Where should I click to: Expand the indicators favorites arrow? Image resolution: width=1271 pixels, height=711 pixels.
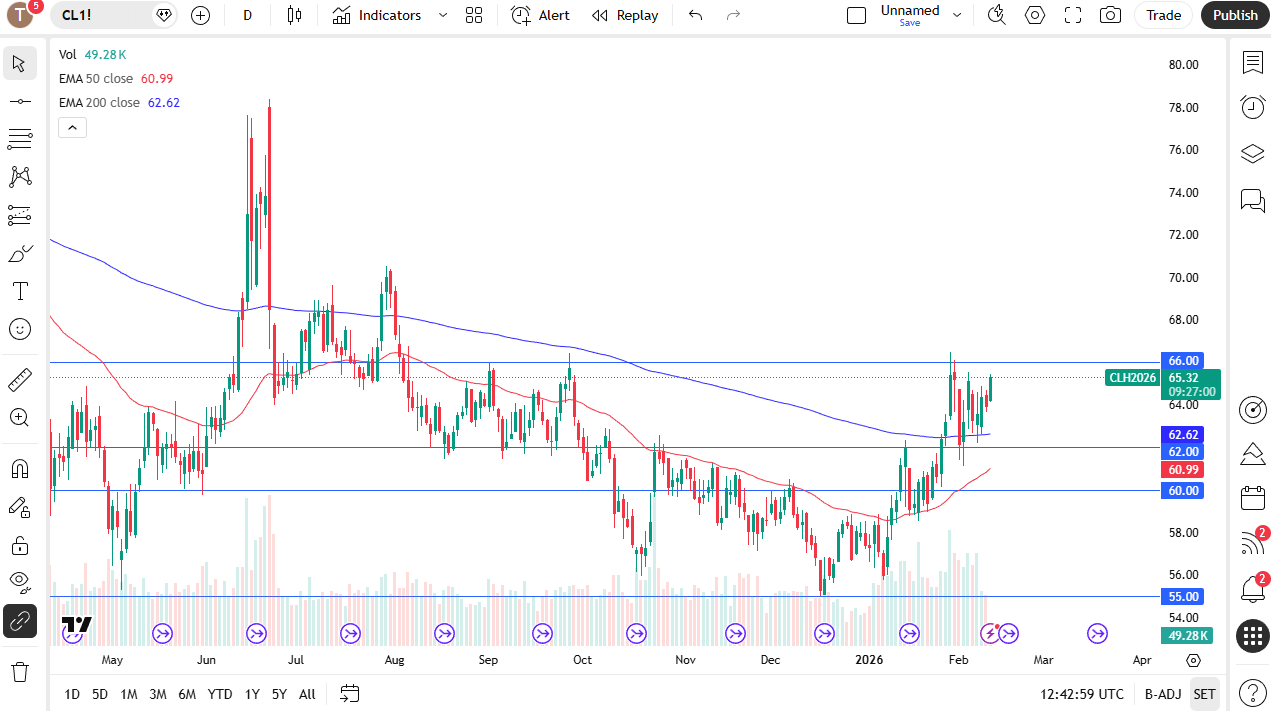tap(442, 15)
